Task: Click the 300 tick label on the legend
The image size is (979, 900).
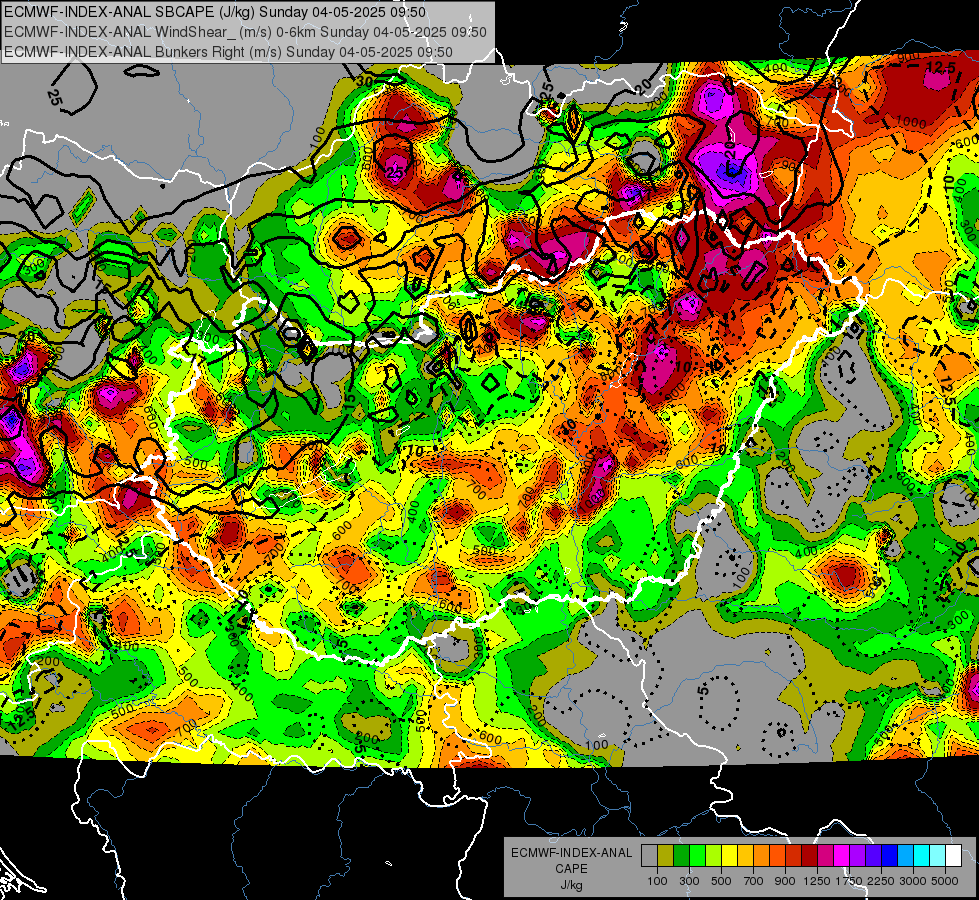Action: pos(689,881)
